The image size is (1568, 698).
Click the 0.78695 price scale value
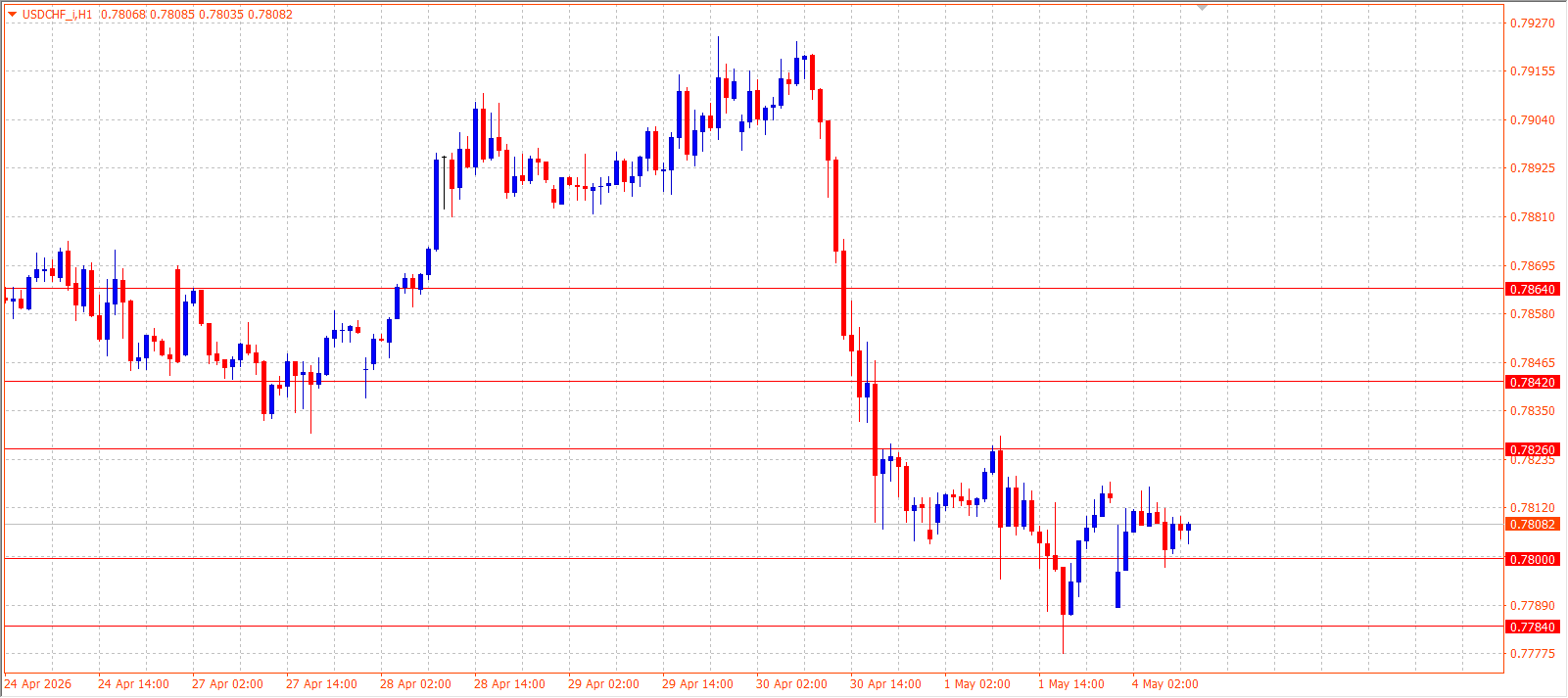pos(1532,266)
